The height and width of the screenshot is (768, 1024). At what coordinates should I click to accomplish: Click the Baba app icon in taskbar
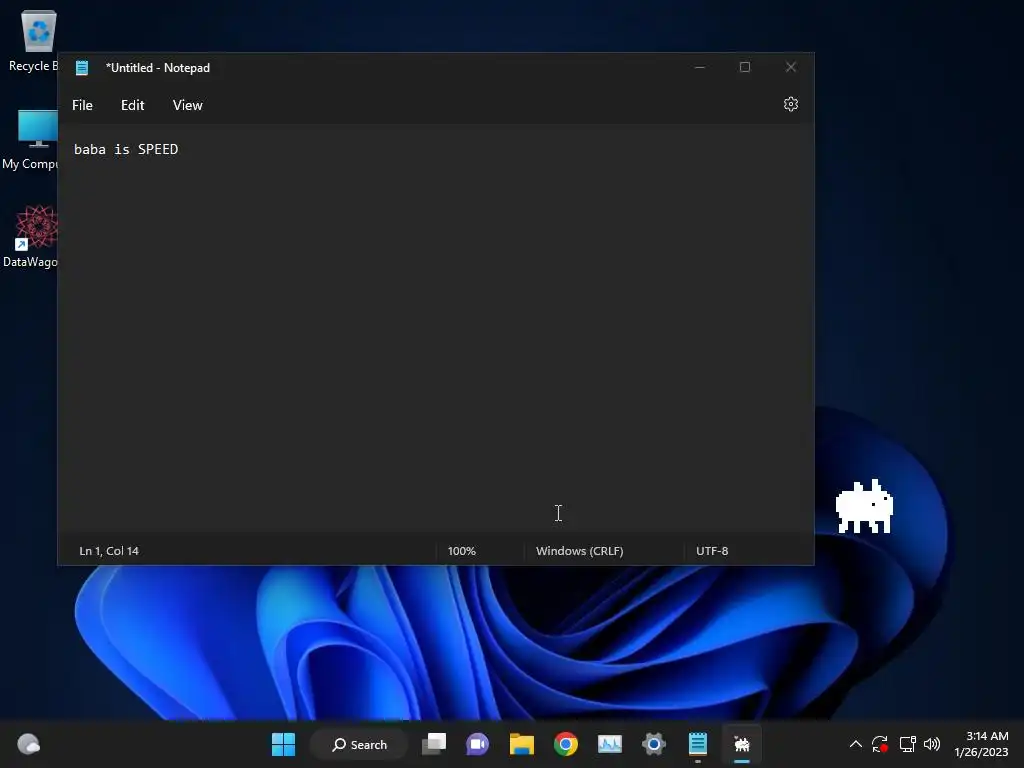[x=742, y=744]
